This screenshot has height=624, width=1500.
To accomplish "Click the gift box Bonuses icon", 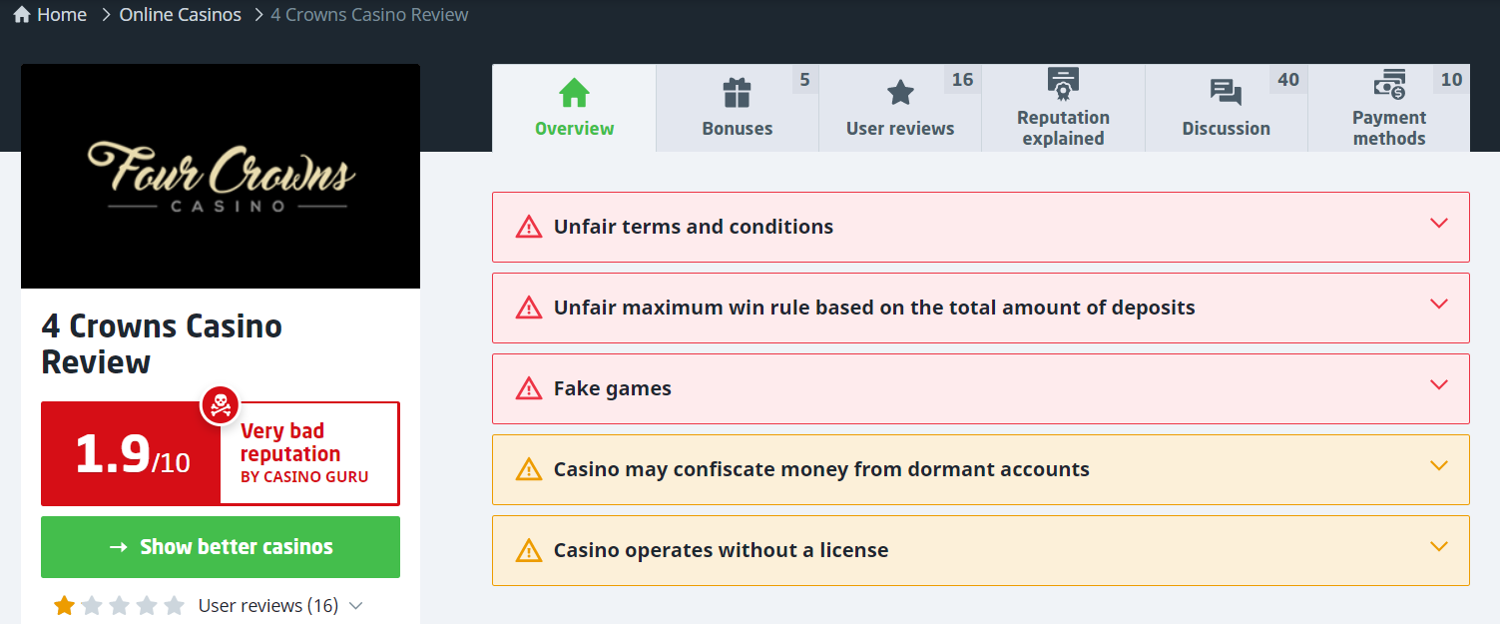I will point(737,93).
